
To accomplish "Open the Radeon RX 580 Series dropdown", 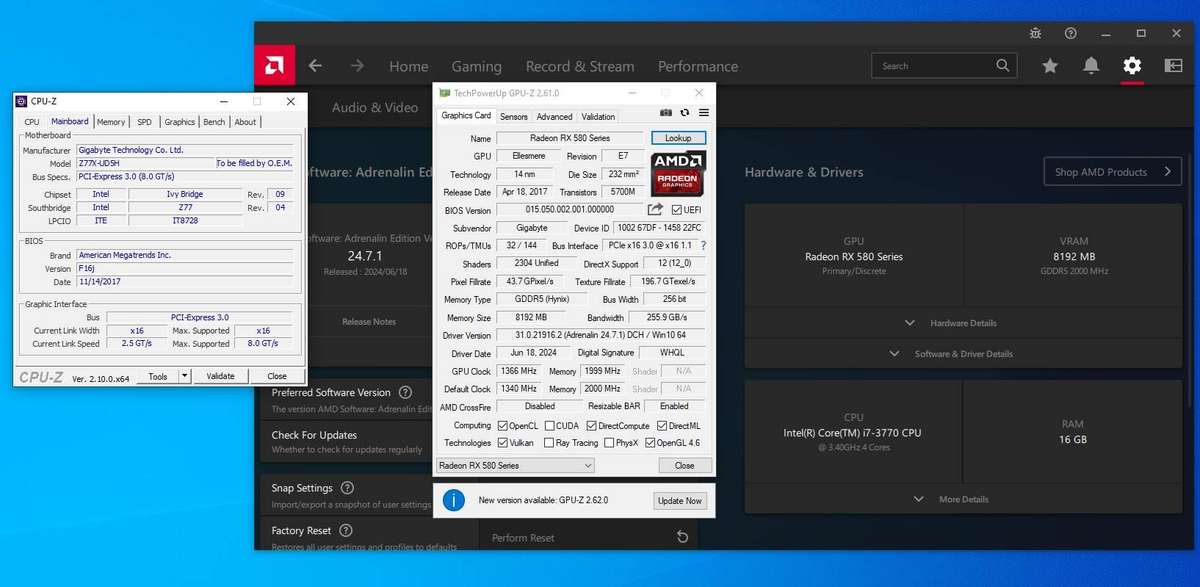I will [x=516, y=465].
